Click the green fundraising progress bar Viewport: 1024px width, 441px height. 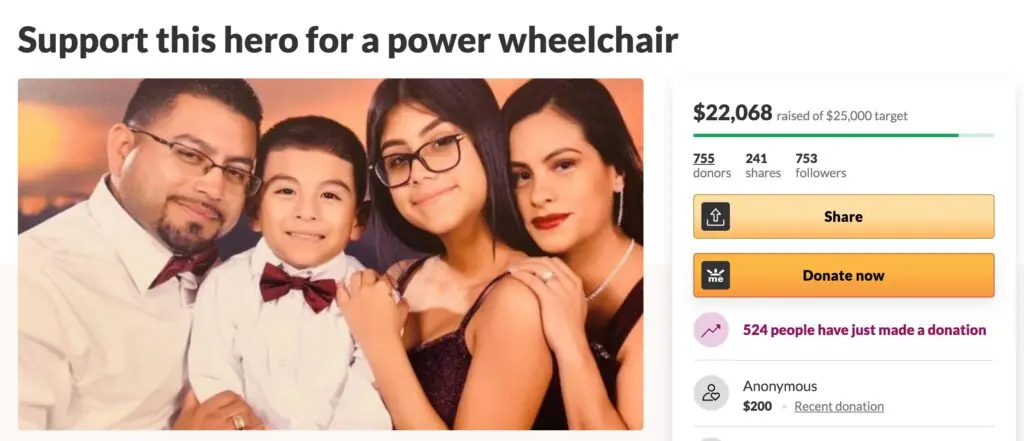click(844, 135)
